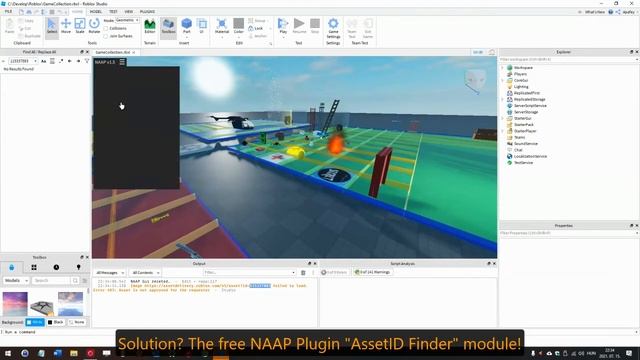This screenshot has width=640, height=360.
Task: Toggle the Join Surfaces checkbox
Action: pos(106,36)
